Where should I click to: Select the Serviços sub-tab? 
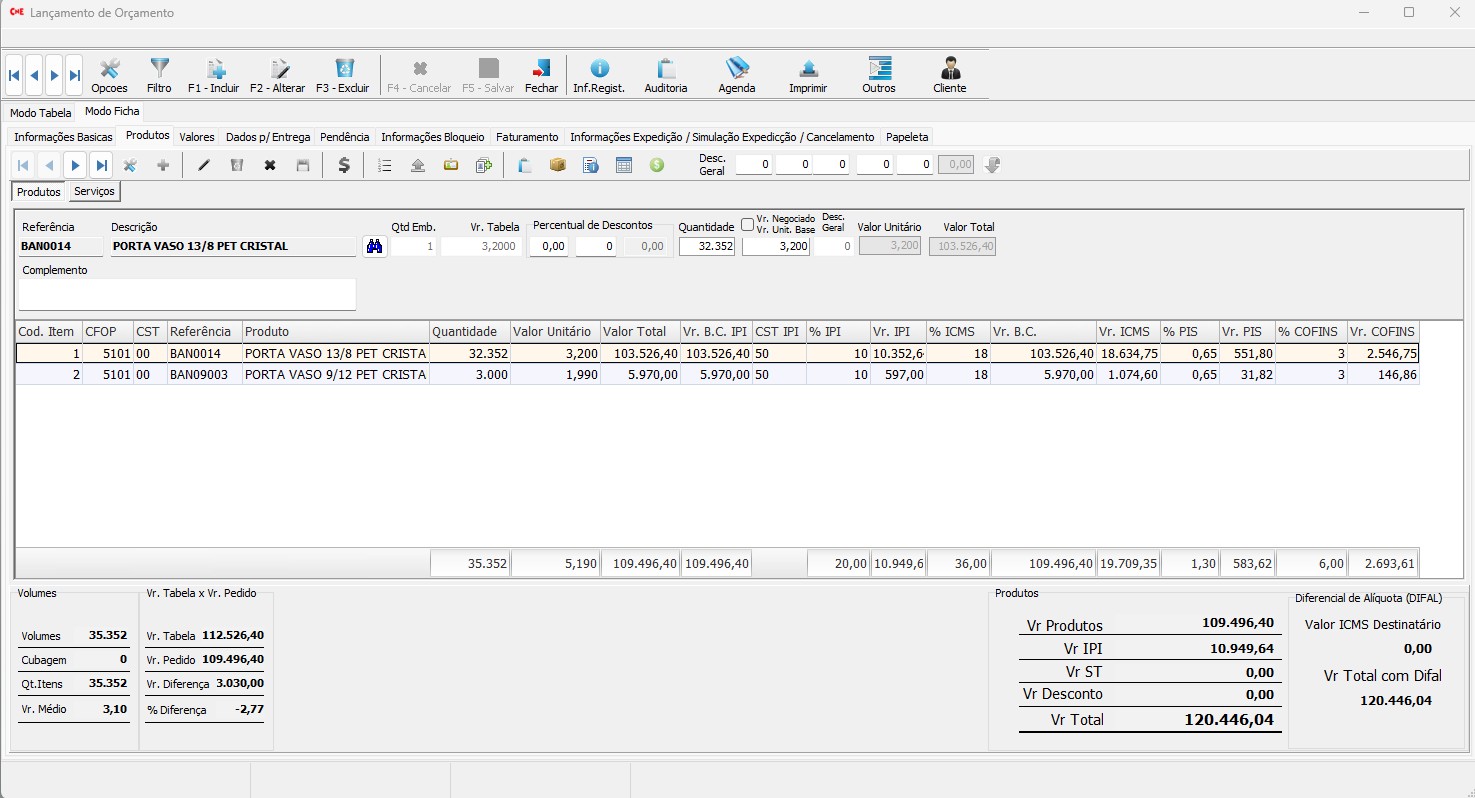(x=94, y=191)
